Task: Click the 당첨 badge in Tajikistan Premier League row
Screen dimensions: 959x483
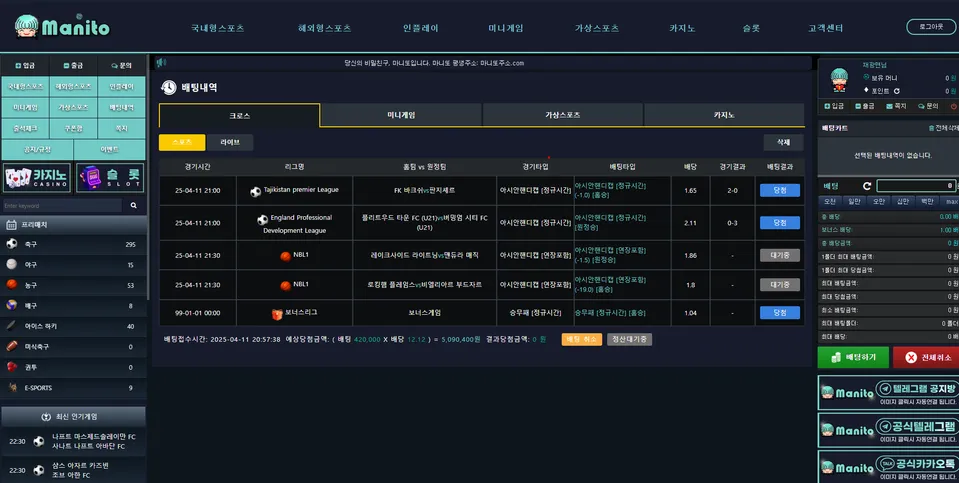Action: tap(780, 190)
